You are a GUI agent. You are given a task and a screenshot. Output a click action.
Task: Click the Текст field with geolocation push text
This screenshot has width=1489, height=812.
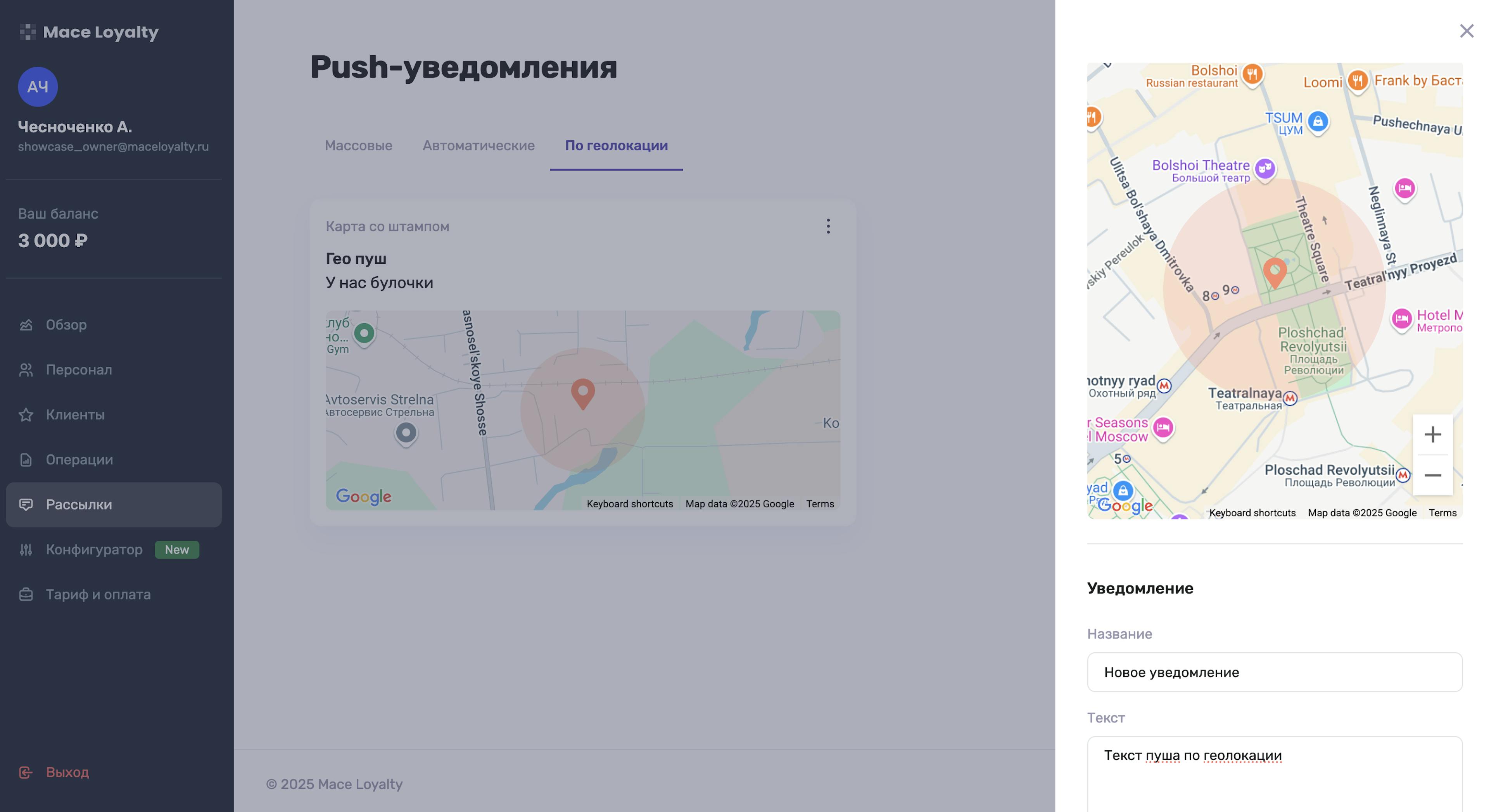[x=1274, y=755]
